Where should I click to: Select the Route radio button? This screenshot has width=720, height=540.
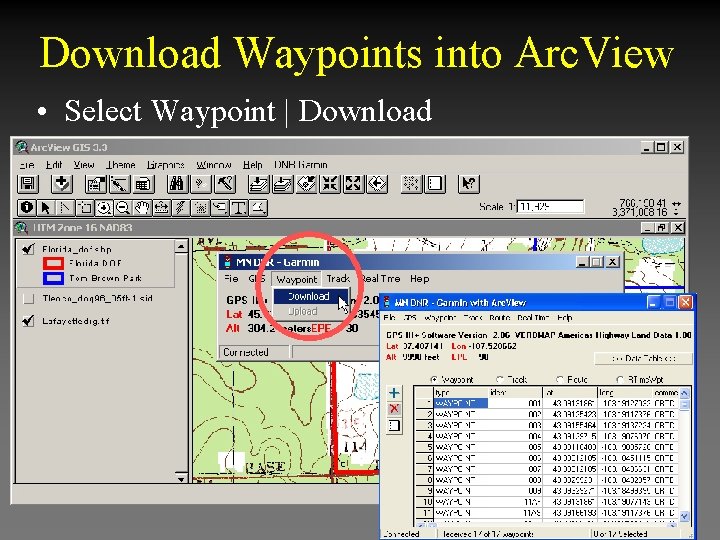(560, 380)
